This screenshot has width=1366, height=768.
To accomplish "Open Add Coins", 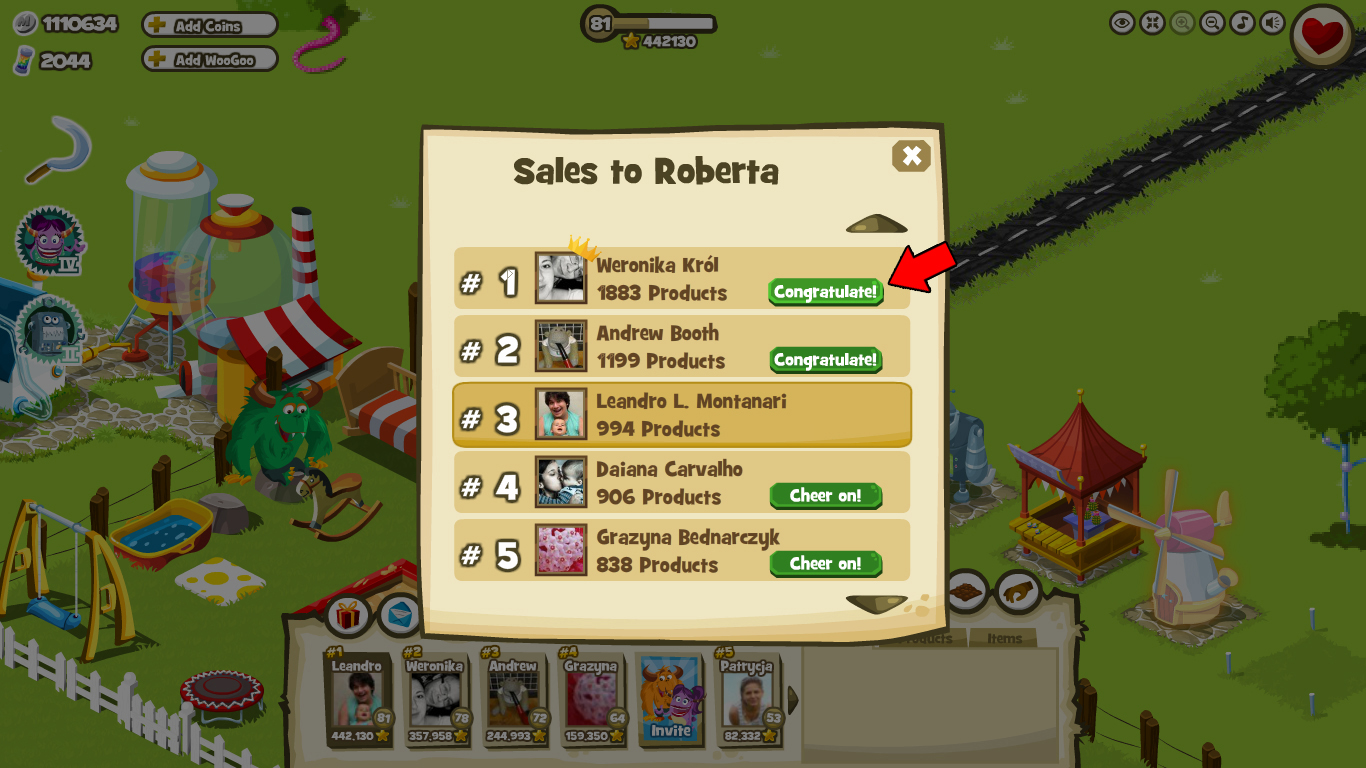I will click(x=210, y=26).
